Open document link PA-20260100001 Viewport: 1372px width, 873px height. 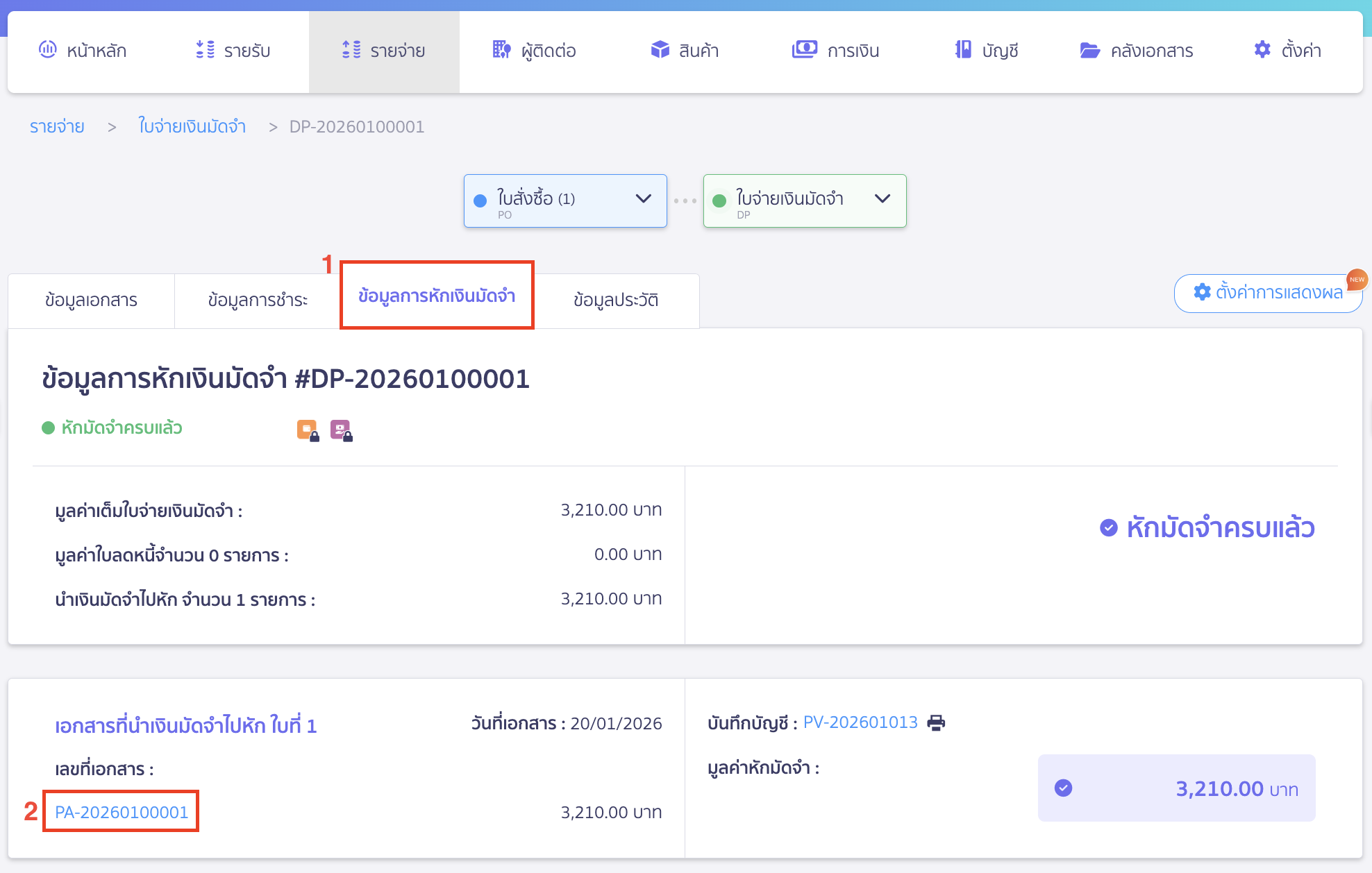122,812
